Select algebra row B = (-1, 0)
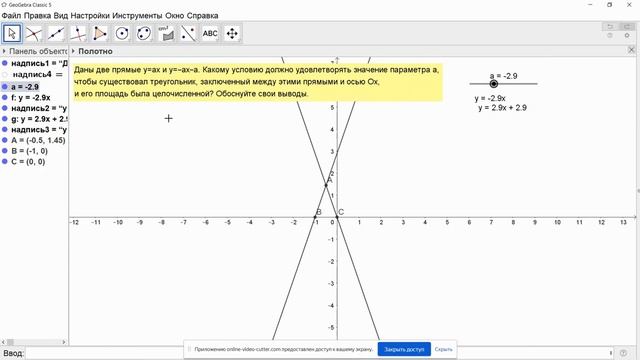 point(29,151)
